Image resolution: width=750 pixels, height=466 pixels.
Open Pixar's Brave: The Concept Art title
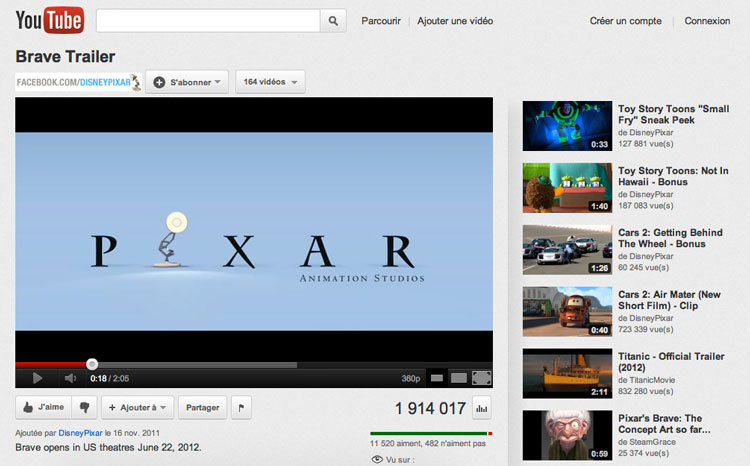click(664, 424)
